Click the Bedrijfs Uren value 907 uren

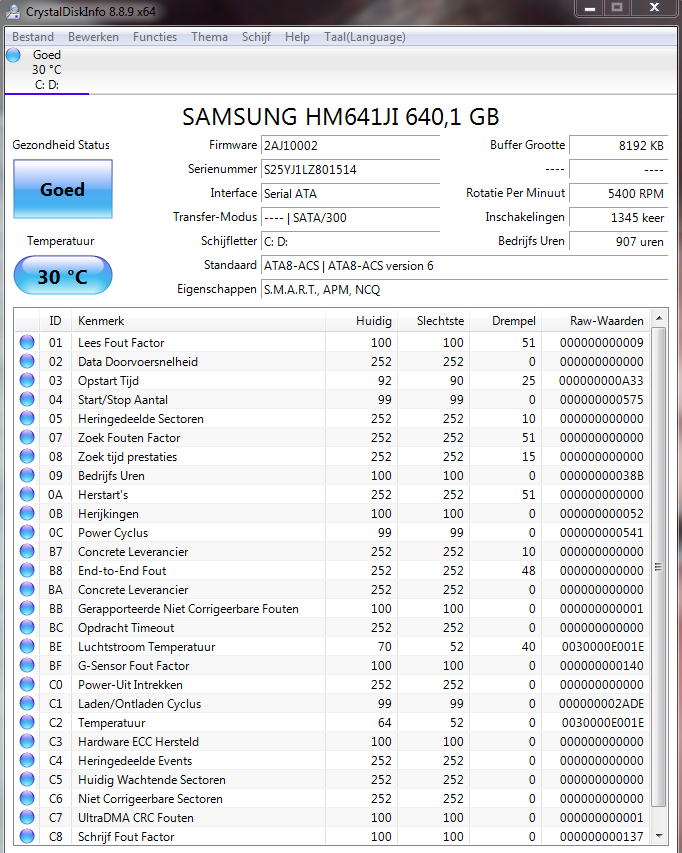[x=618, y=242]
